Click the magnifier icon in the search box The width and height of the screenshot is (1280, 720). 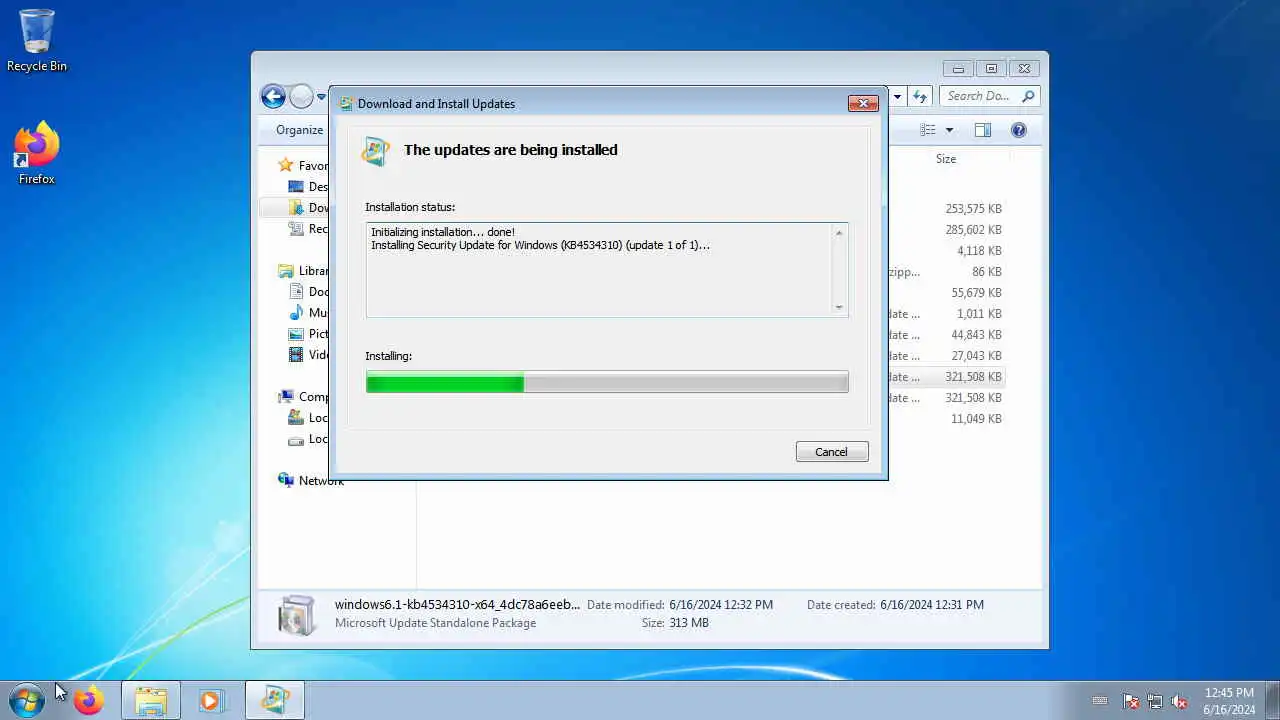point(1029,96)
